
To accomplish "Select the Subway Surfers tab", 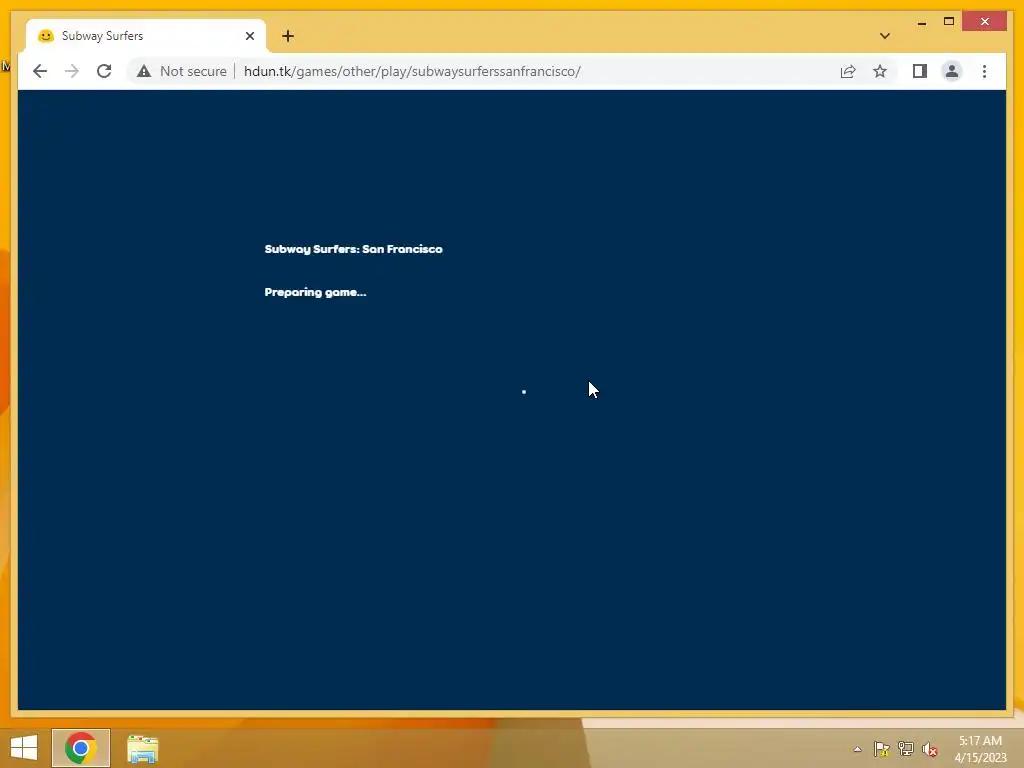I will pos(146,36).
